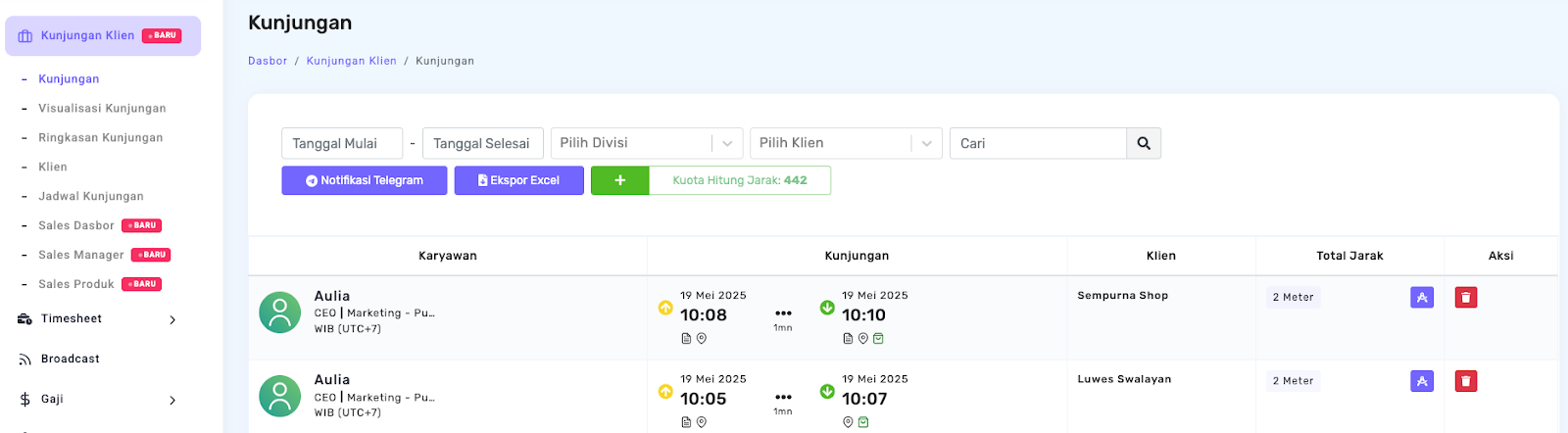The image size is (1568, 433).
Task: Click location pin icon under 10:08 check-in
Action: point(702,339)
